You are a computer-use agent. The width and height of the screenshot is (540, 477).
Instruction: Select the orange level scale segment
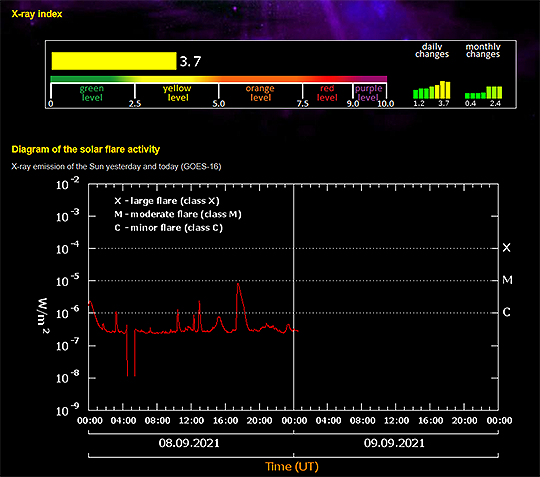260,93
